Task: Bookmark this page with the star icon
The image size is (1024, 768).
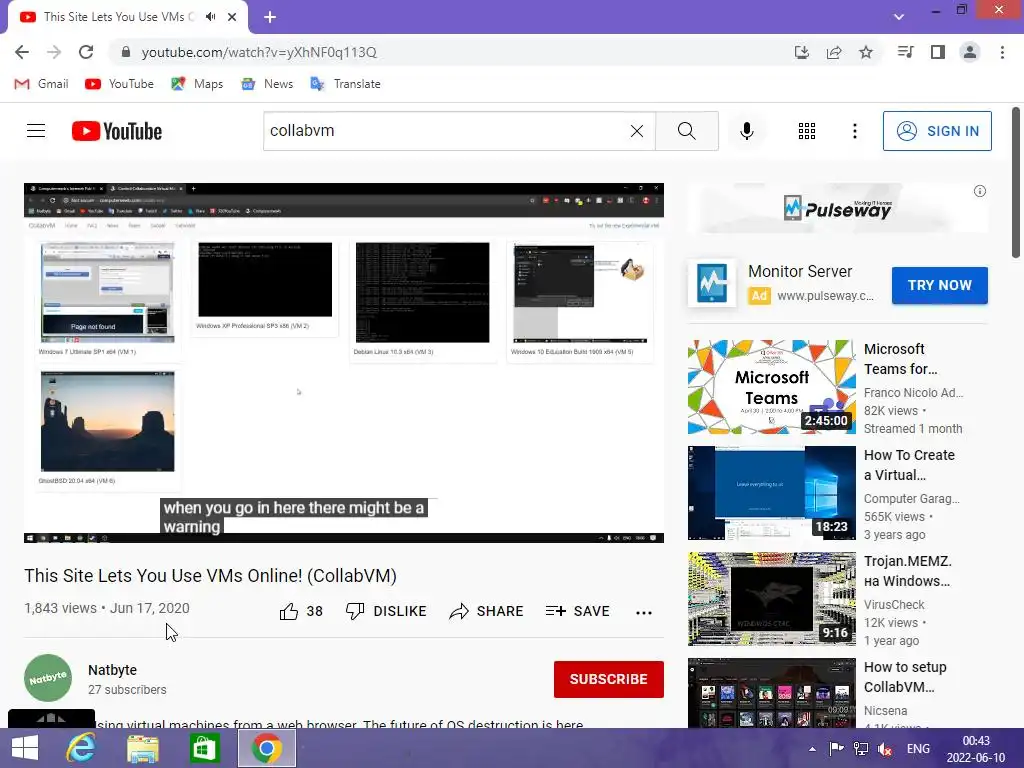Action: 866,52
